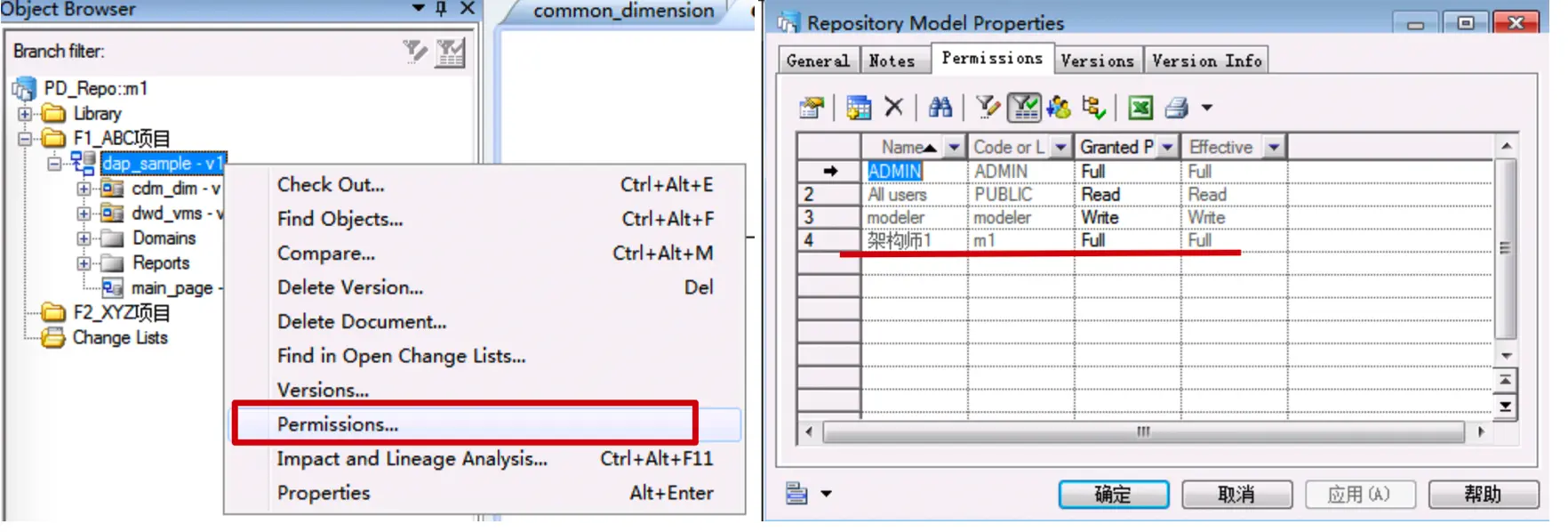Click the 取消 button
This screenshot has width=1568, height=532.
pos(1236,495)
